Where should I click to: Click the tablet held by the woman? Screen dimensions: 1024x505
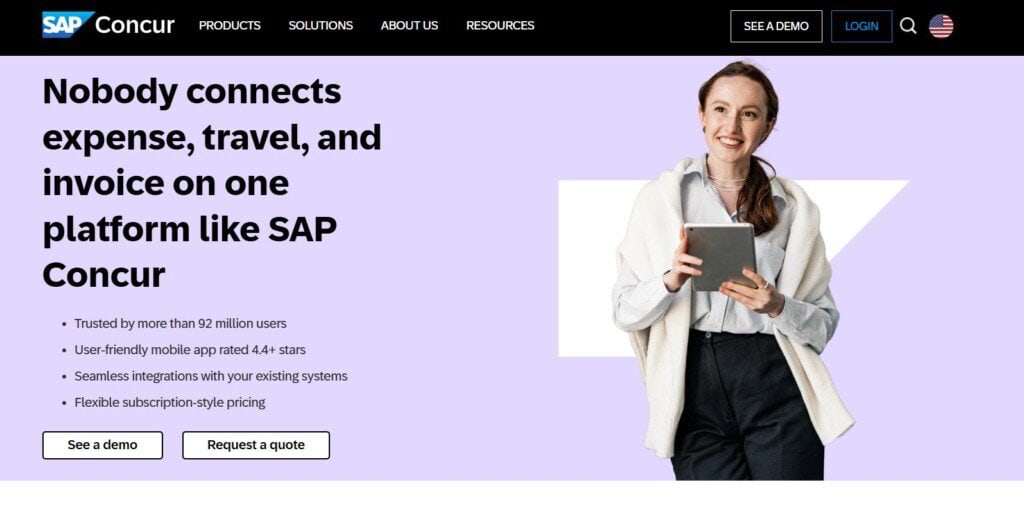719,254
